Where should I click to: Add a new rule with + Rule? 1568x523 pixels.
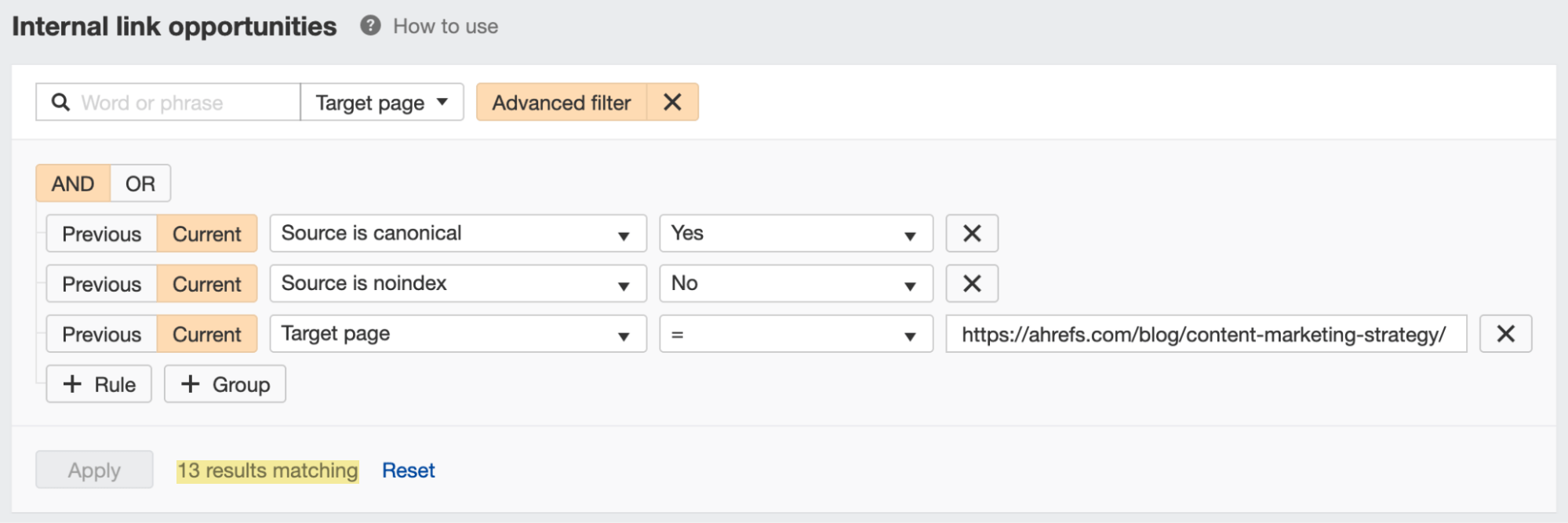pyautogui.click(x=98, y=384)
